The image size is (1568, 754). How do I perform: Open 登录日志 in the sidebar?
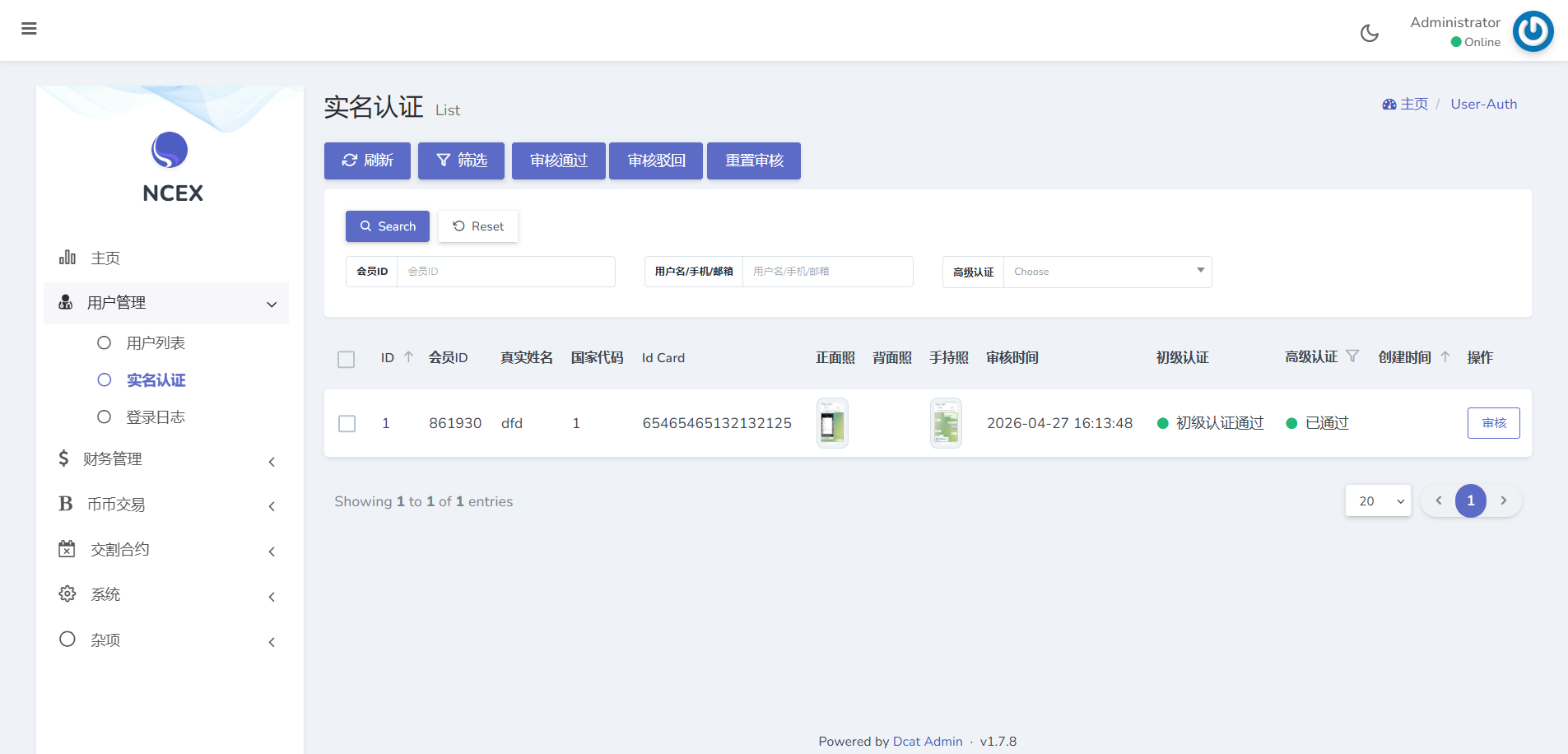(x=156, y=417)
